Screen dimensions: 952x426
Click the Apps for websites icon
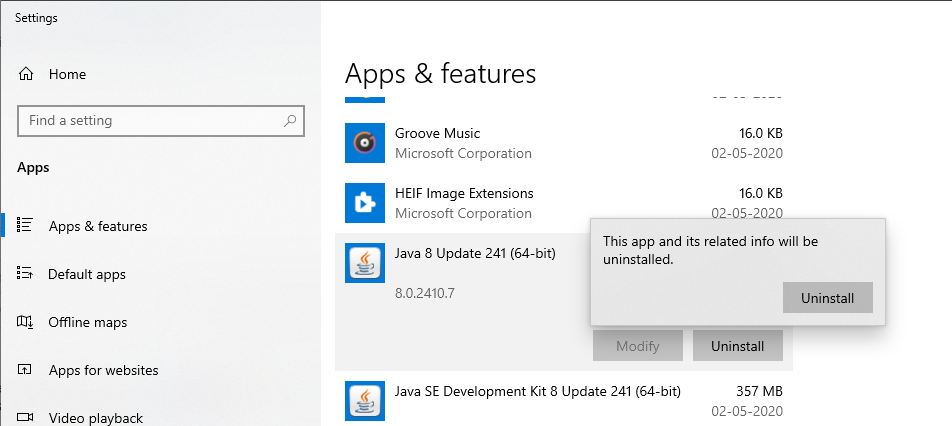(x=25, y=369)
